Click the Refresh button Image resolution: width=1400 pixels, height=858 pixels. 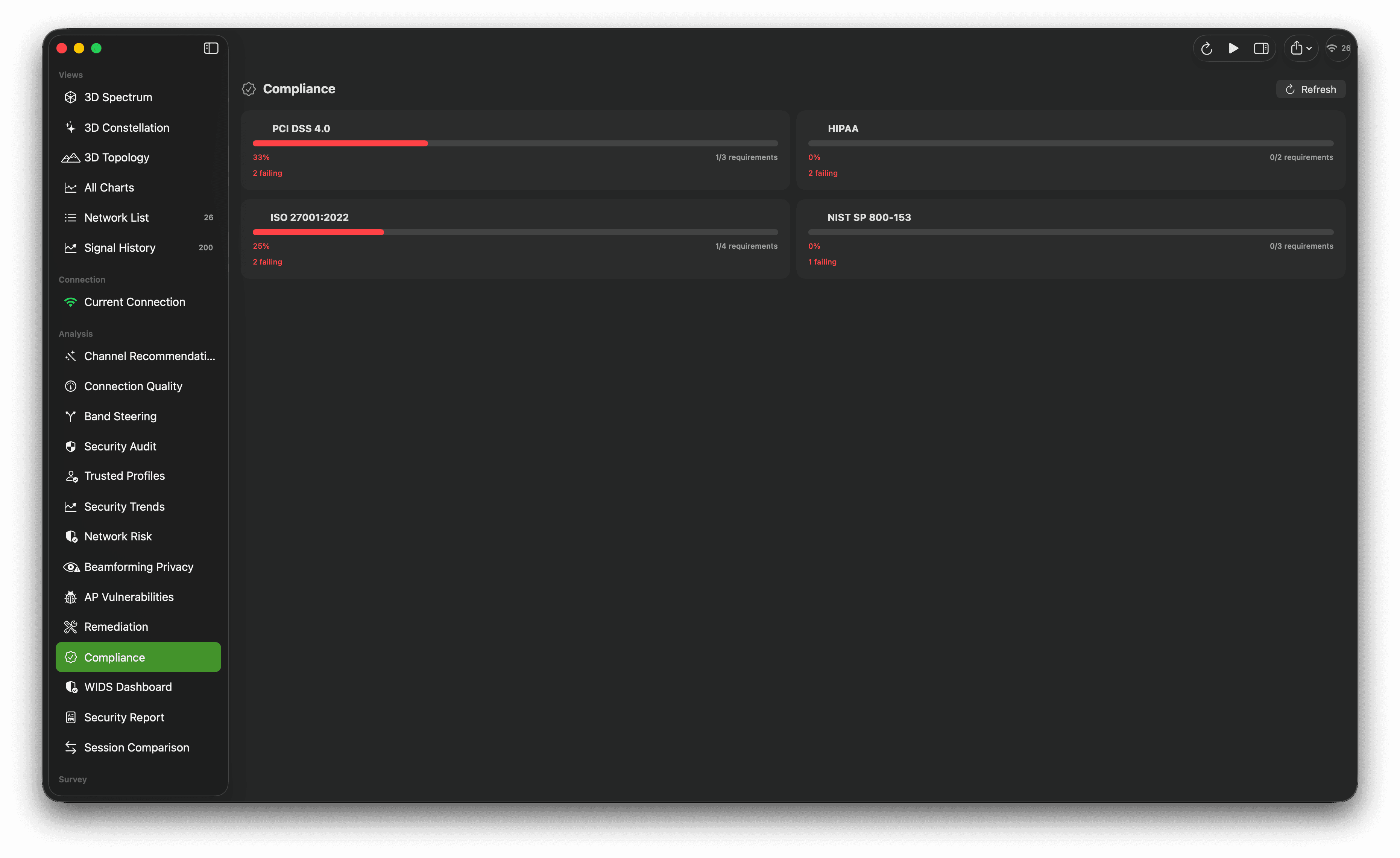tap(1310, 89)
